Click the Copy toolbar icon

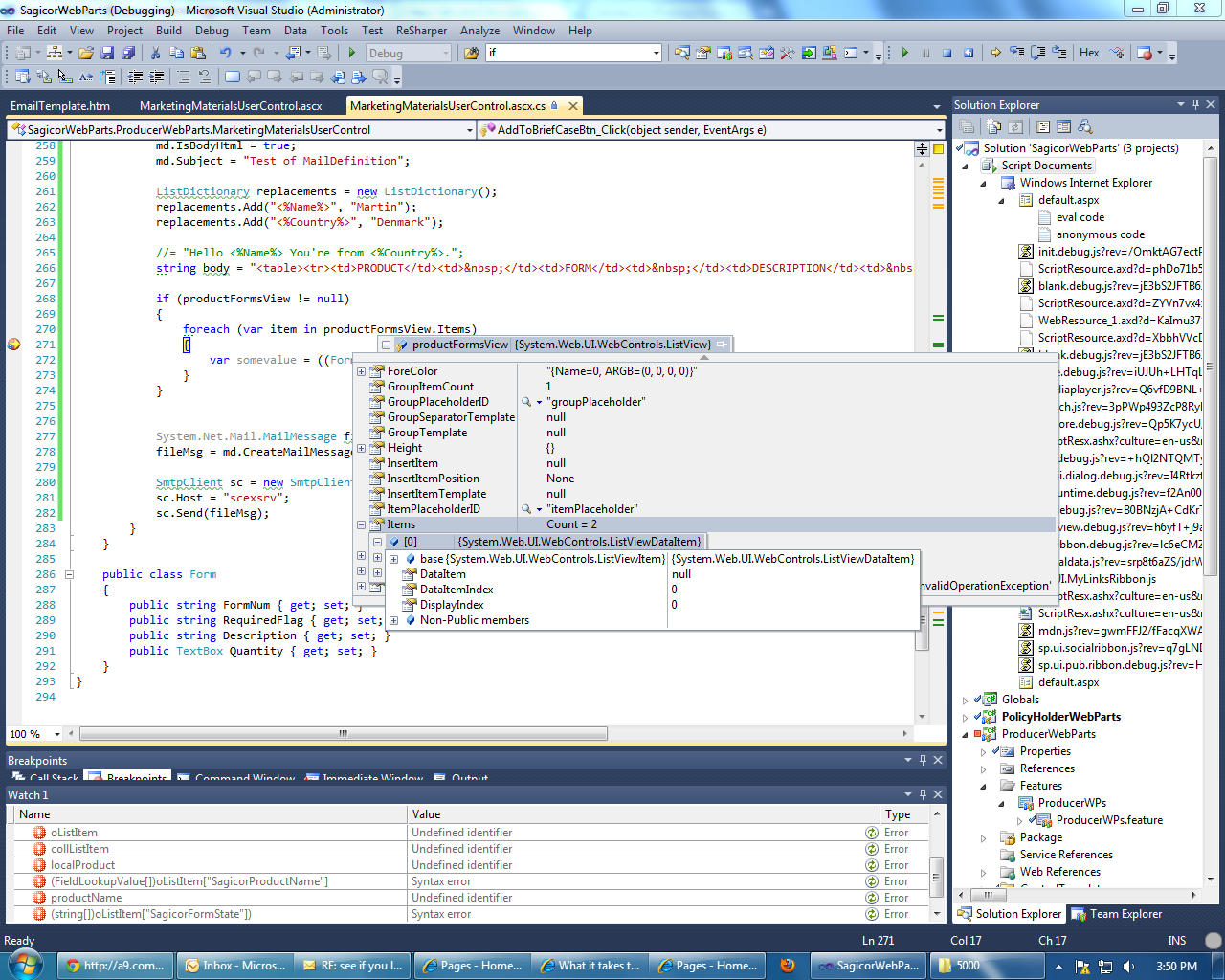click(x=176, y=53)
